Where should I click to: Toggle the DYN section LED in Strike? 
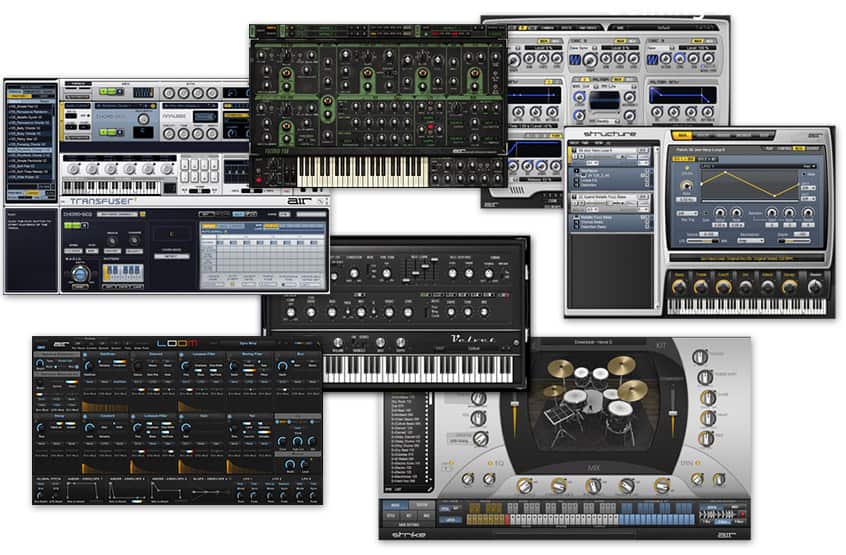pyautogui.click(x=697, y=463)
